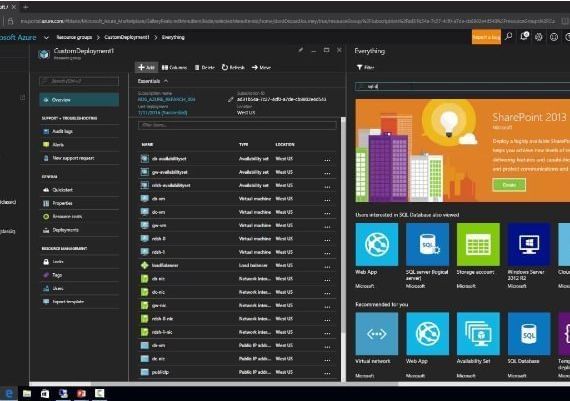Refresh the resource group list
This screenshot has height=401, width=570.
click(233, 68)
